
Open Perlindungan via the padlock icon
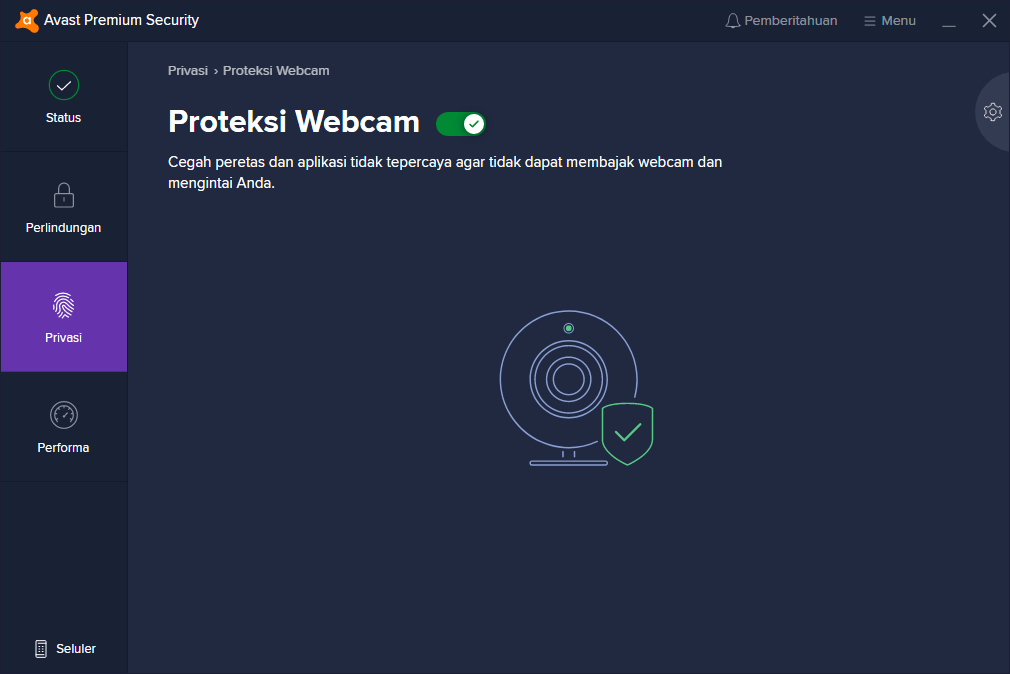coord(64,195)
